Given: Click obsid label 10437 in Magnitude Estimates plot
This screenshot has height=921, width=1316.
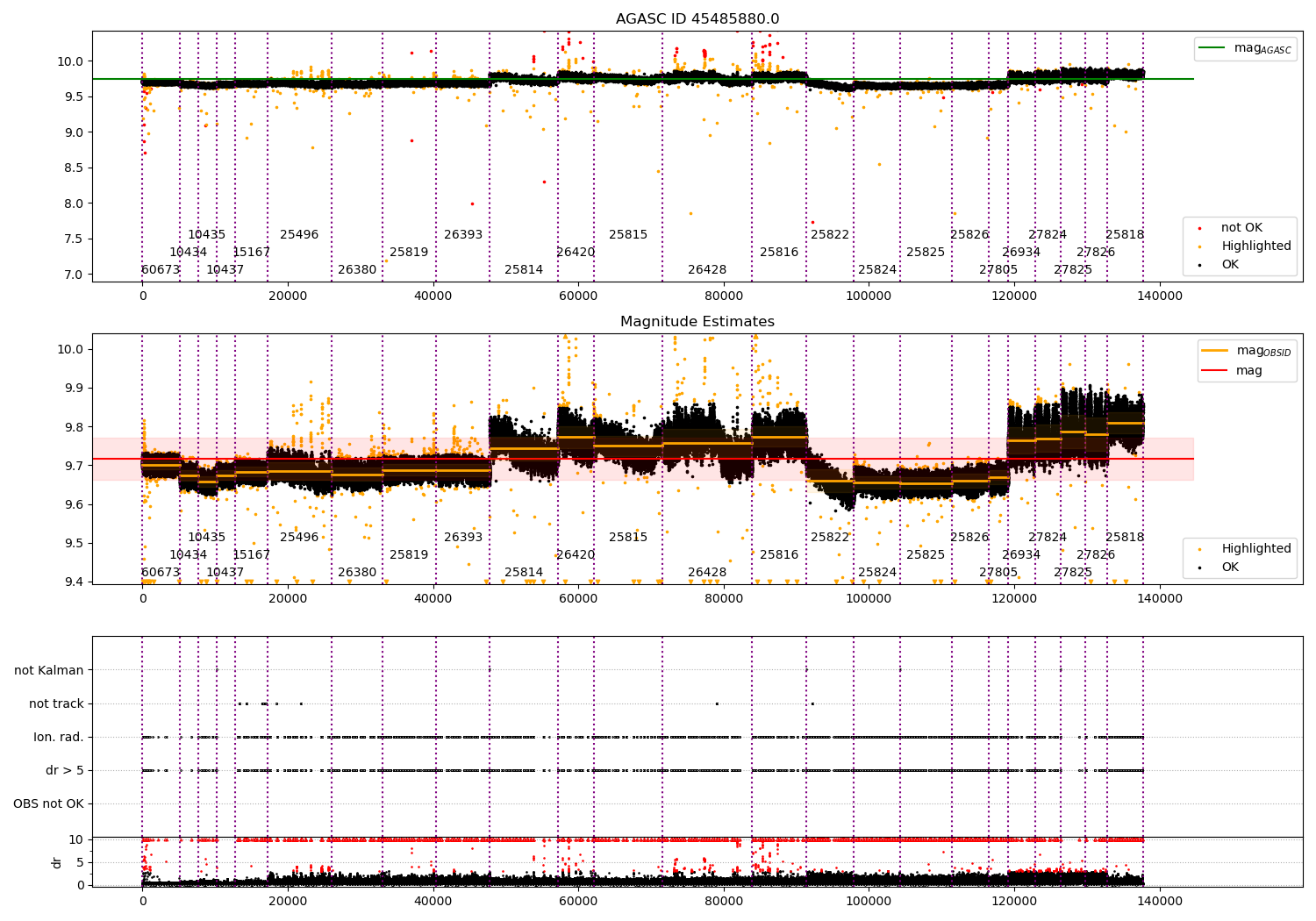Looking at the screenshot, I should pos(225,573).
